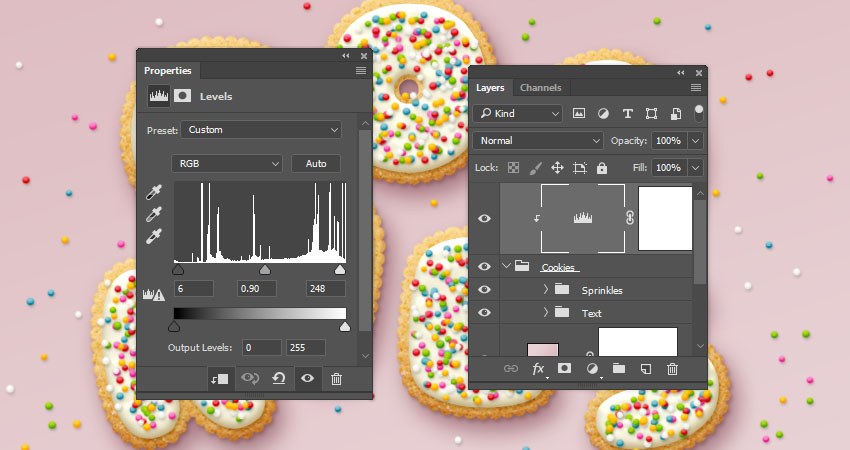Reset adjustment to defaults icon
Screen dimensions: 850x450
279,378
